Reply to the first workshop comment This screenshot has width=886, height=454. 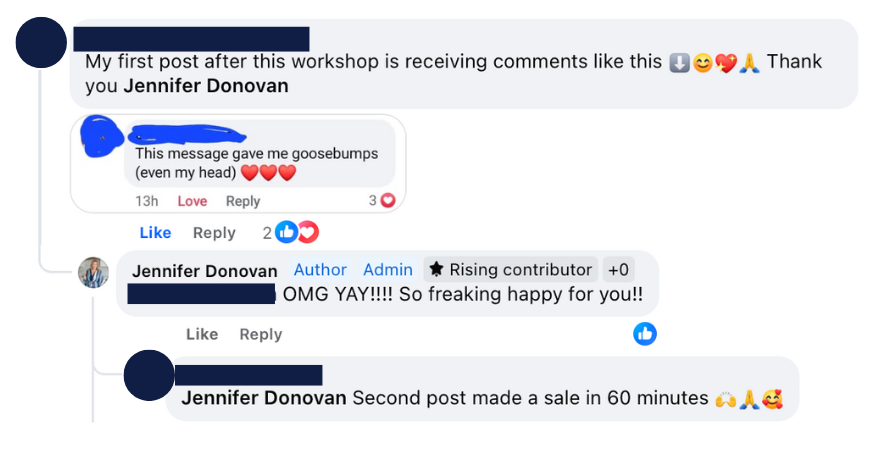[x=214, y=233]
